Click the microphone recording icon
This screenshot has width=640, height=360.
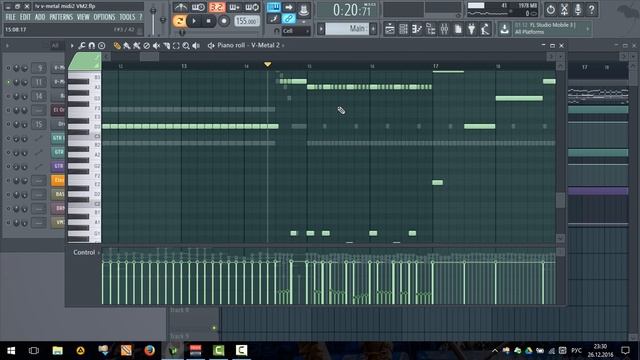point(578,9)
